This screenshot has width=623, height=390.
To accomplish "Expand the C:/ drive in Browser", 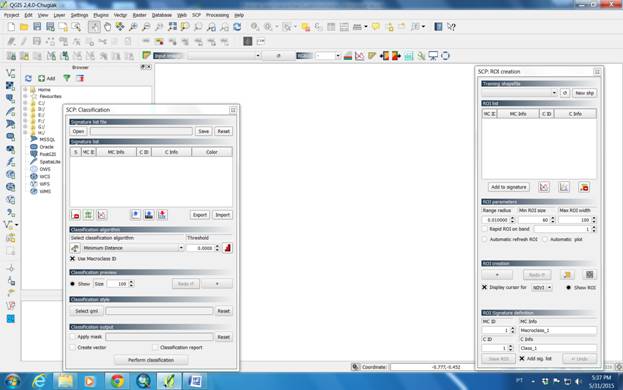I will click(25, 103).
